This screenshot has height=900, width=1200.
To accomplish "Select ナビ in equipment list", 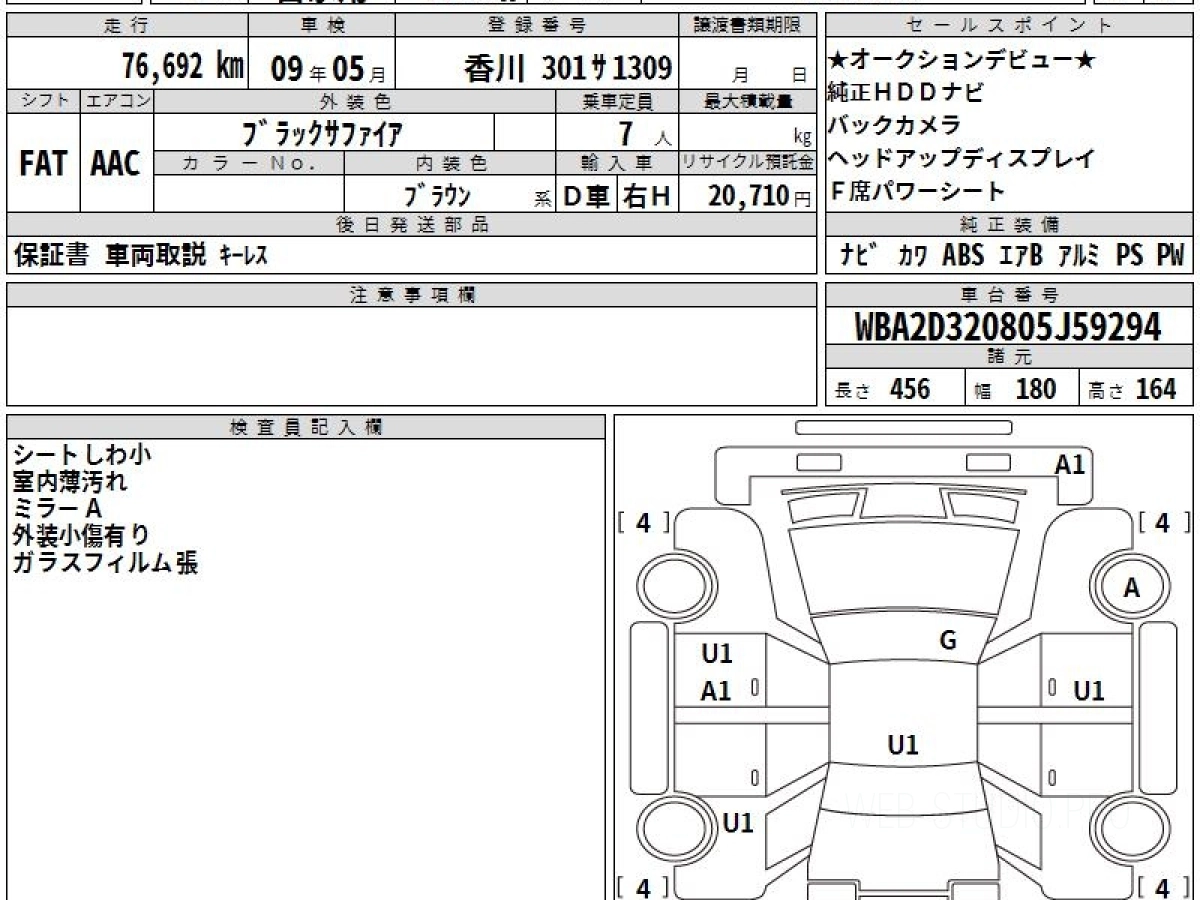I will tap(861, 256).
